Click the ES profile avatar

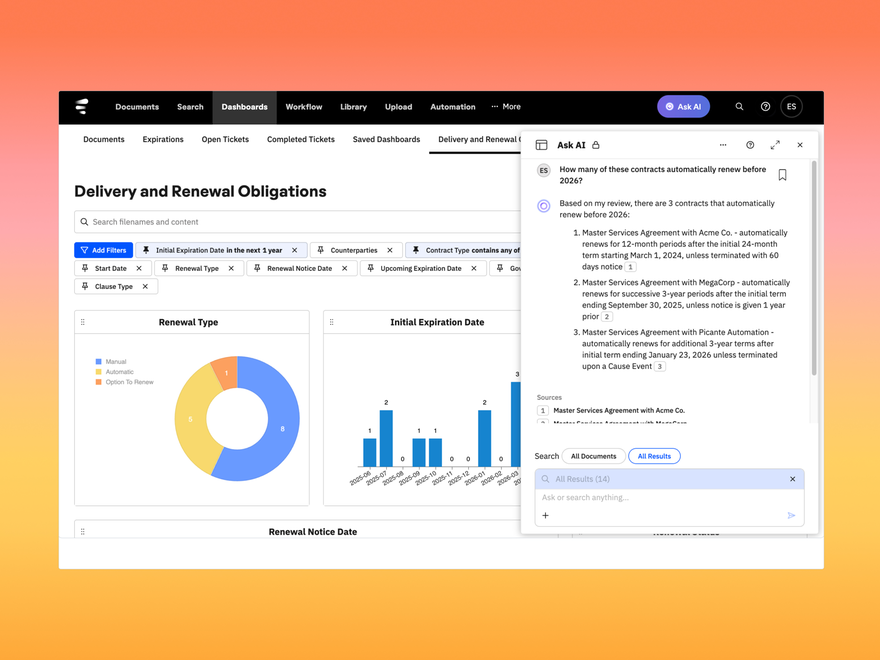(x=791, y=107)
